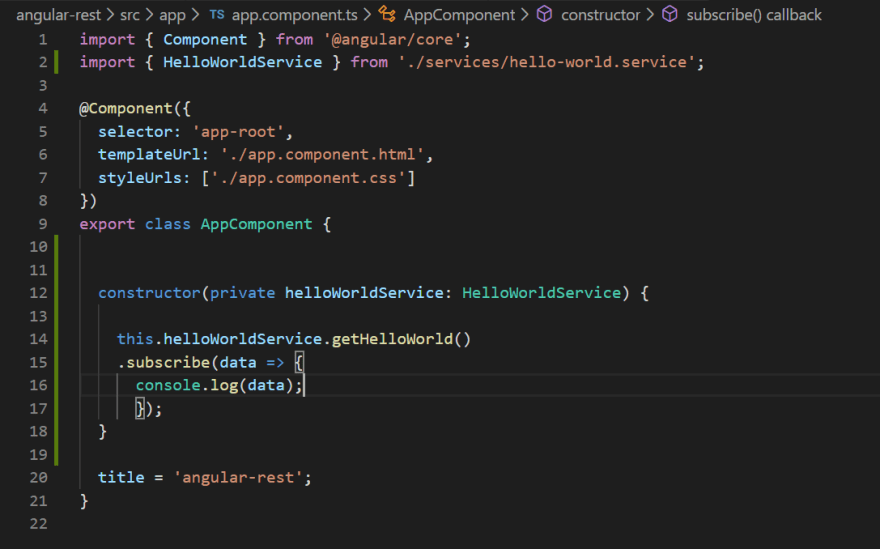Click the constructor cube icon in breadcrumb

[544, 15]
